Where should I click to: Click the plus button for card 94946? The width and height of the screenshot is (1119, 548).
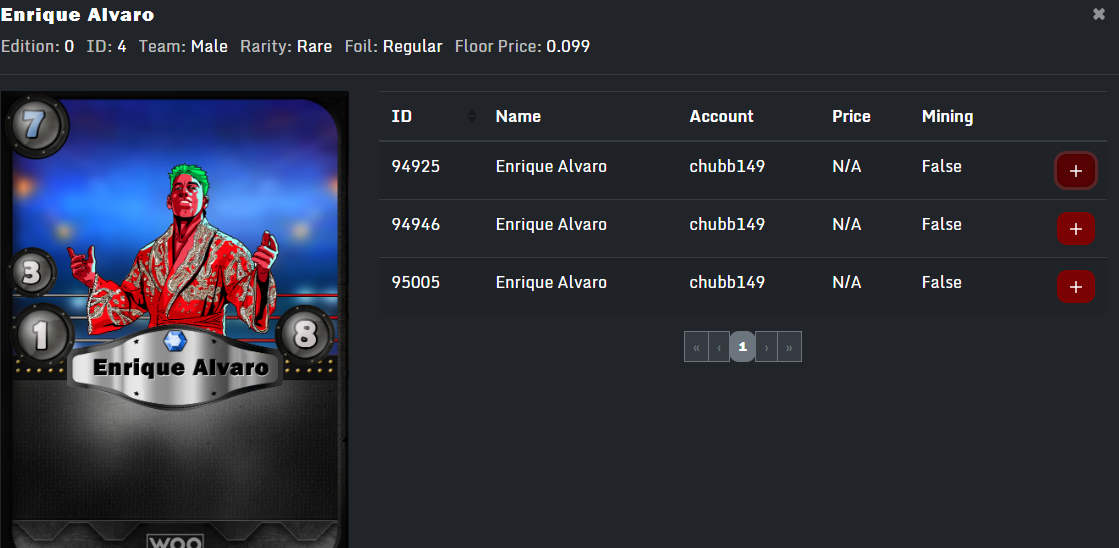pos(1075,229)
